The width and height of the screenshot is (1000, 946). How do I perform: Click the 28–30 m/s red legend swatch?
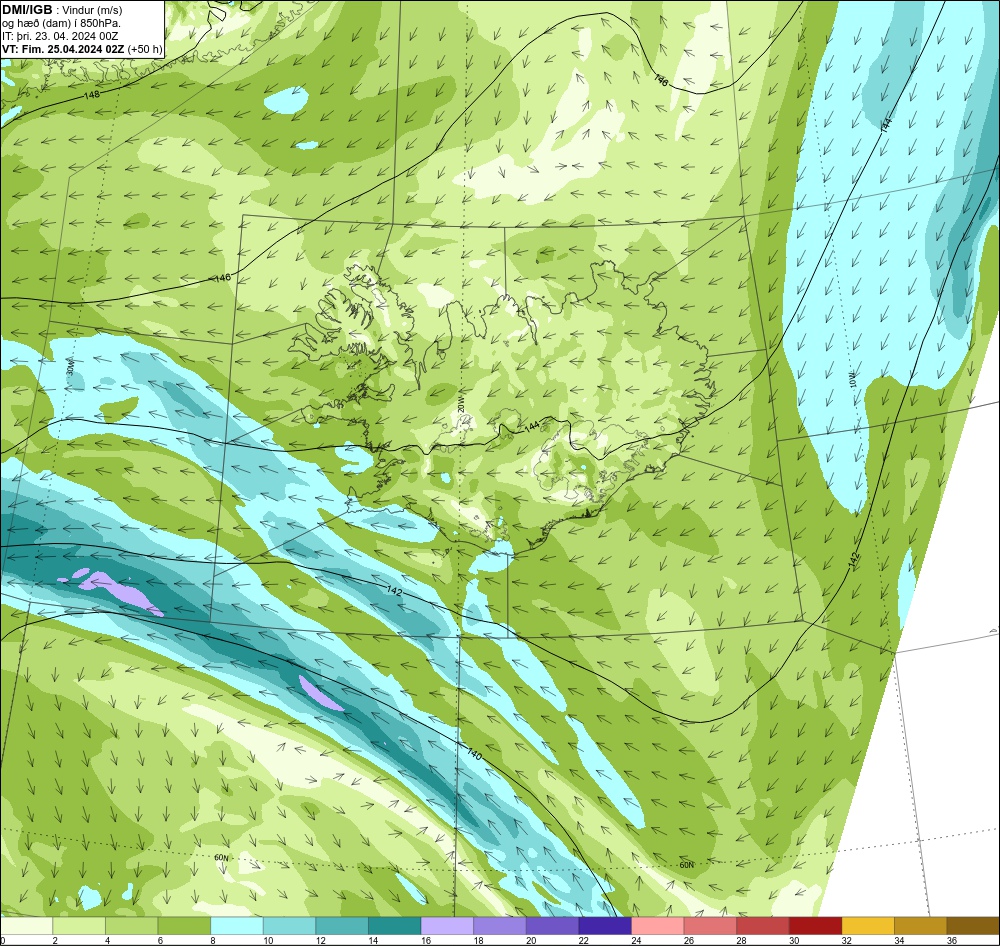[x=763, y=926]
